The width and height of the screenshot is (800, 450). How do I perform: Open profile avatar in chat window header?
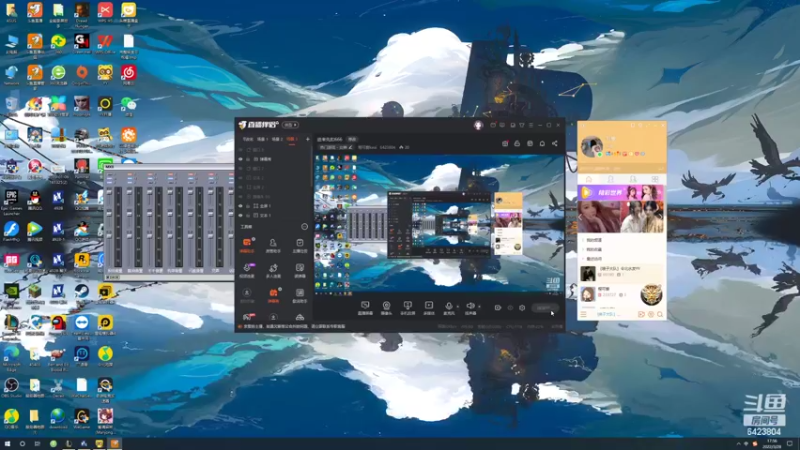(x=592, y=147)
